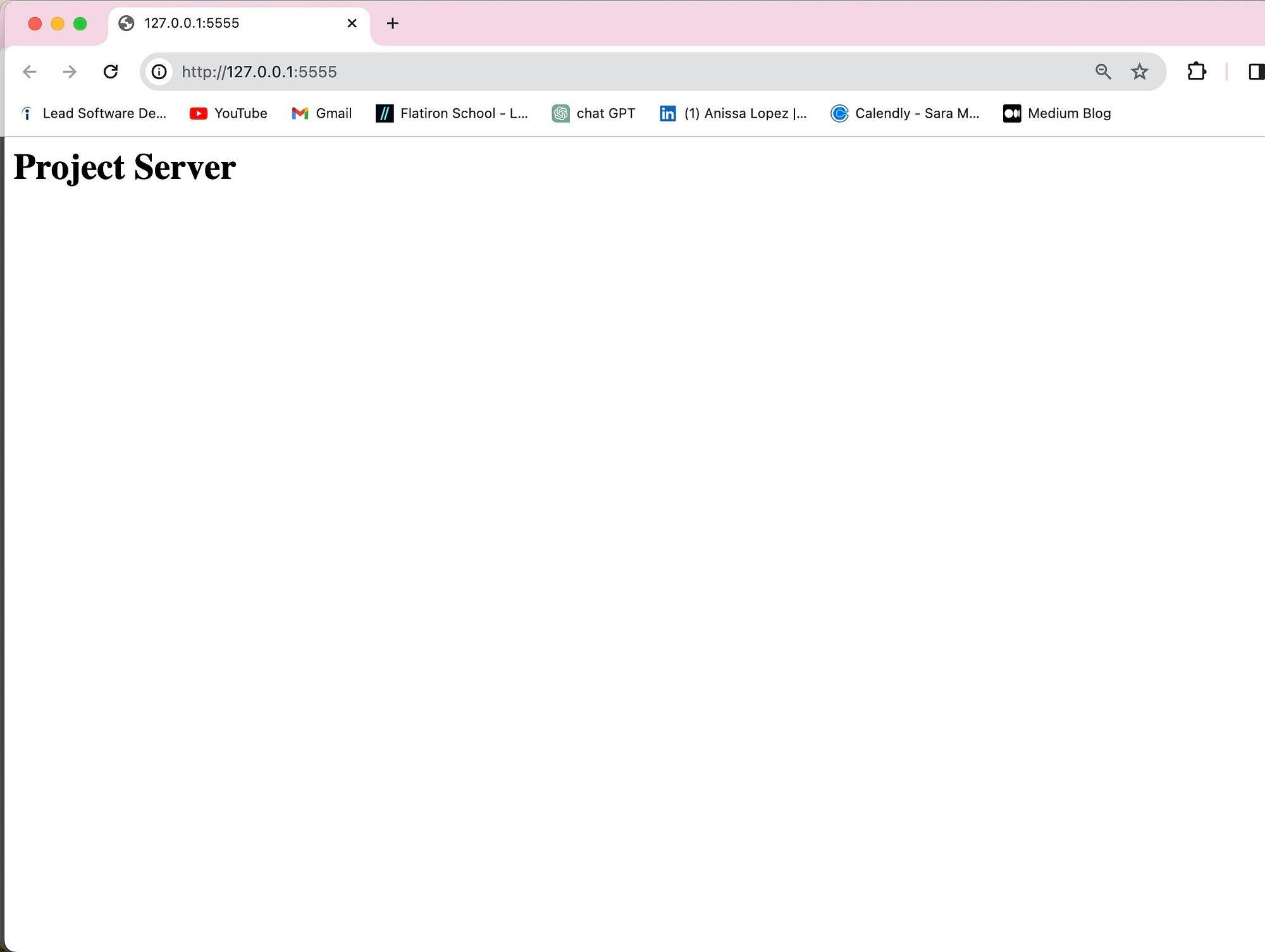Click the browser forward navigation arrow
Image resolution: width=1265 pixels, height=952 pixels.
click(x=69, y=71)
